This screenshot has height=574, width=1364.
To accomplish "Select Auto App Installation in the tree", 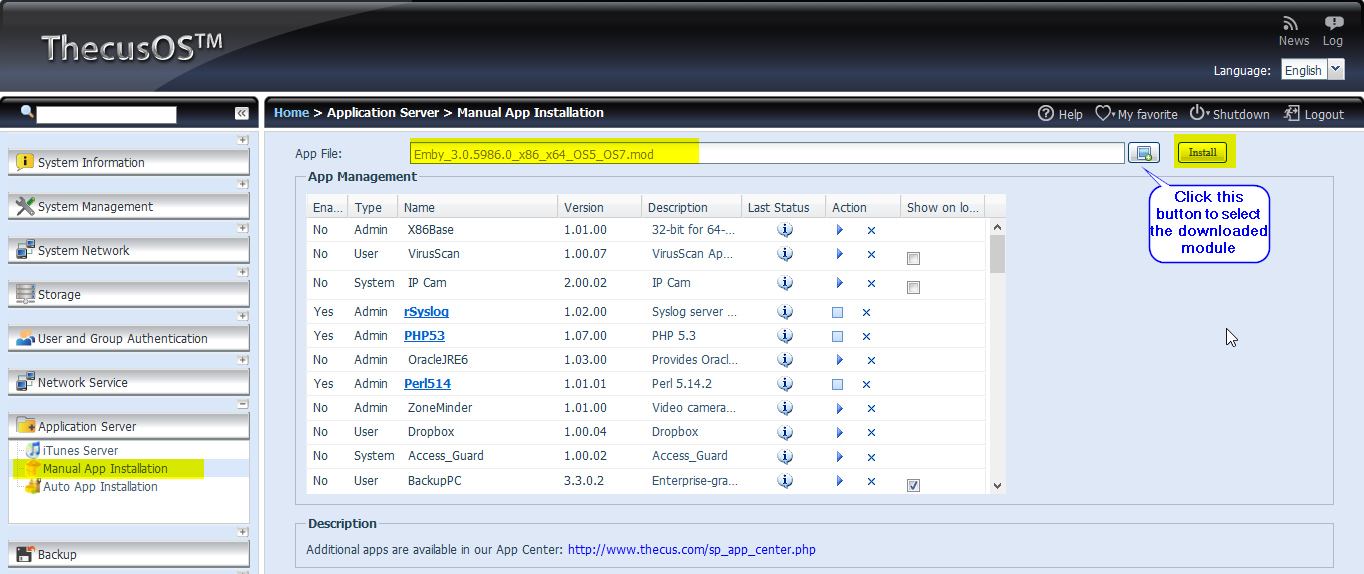I will tap(100, 487).
